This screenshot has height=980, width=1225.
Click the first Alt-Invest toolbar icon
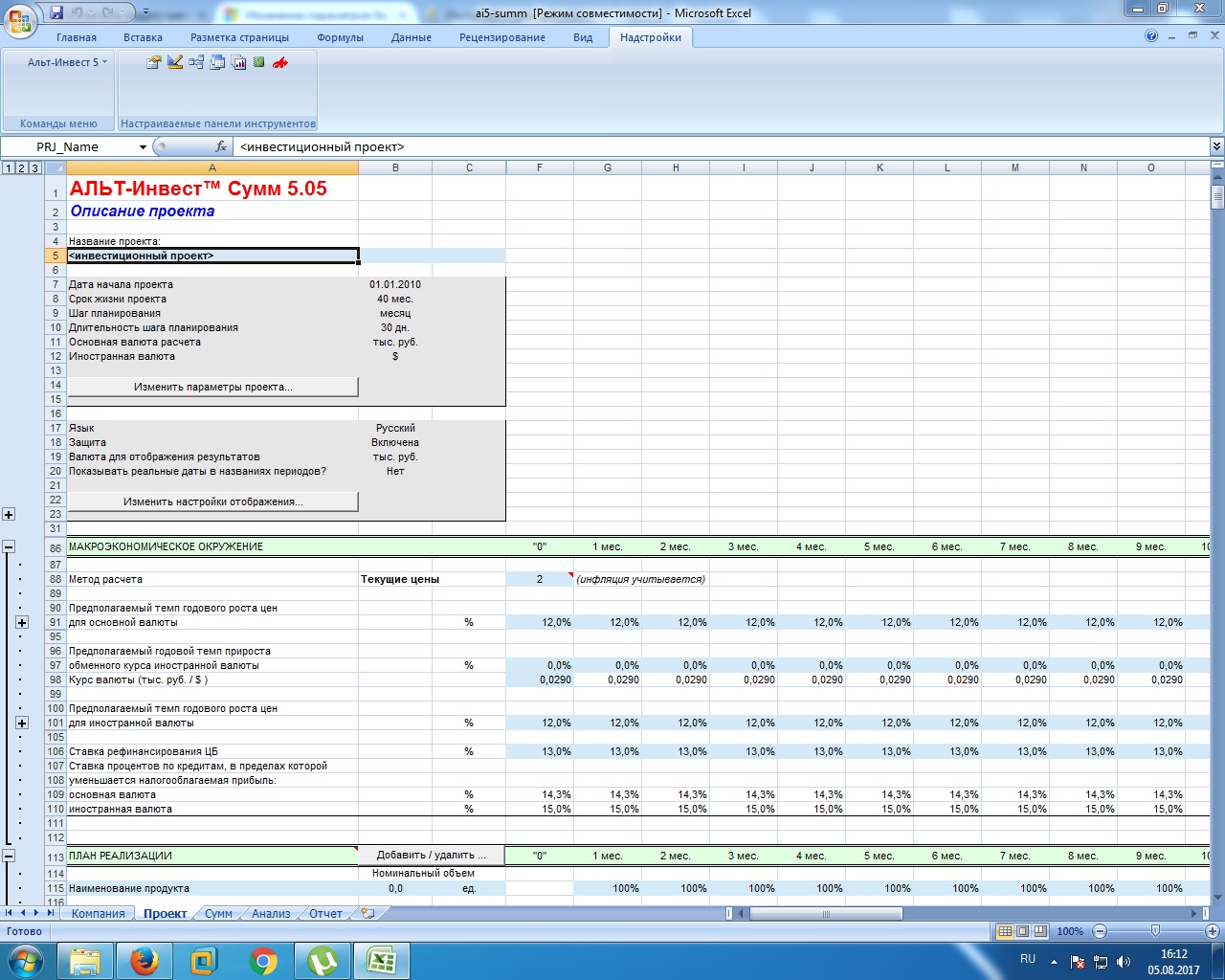[153, 62]
